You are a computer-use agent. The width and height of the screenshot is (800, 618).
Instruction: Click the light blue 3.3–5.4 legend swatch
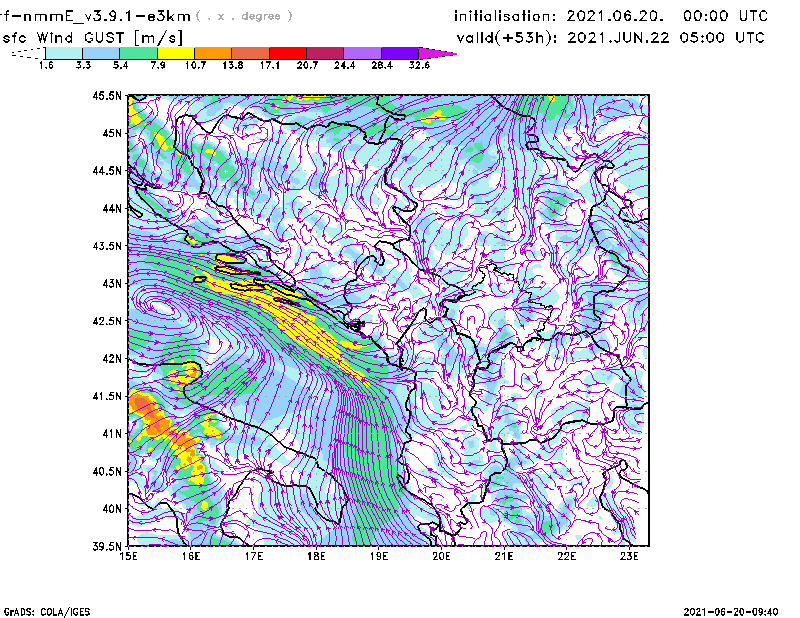(x=101, y=53)
